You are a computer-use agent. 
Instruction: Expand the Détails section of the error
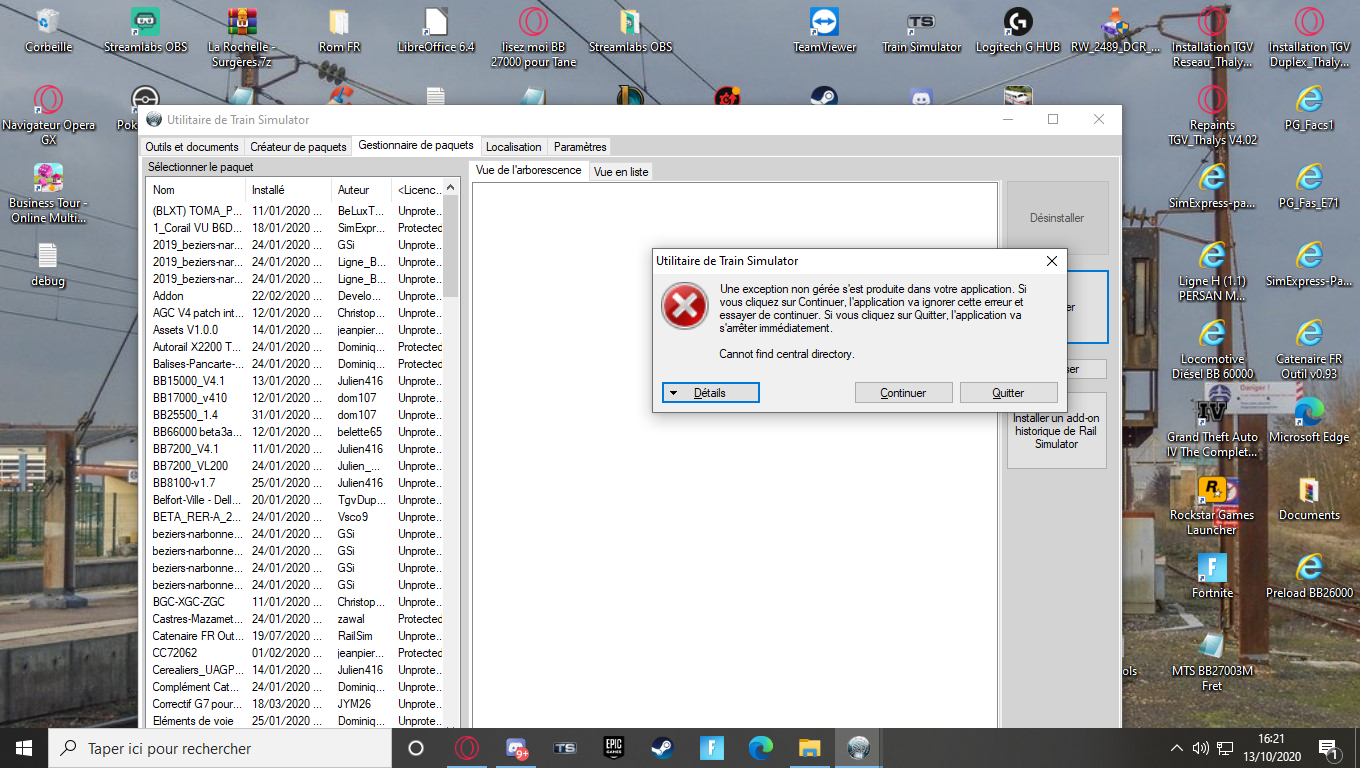coord(711,393)
